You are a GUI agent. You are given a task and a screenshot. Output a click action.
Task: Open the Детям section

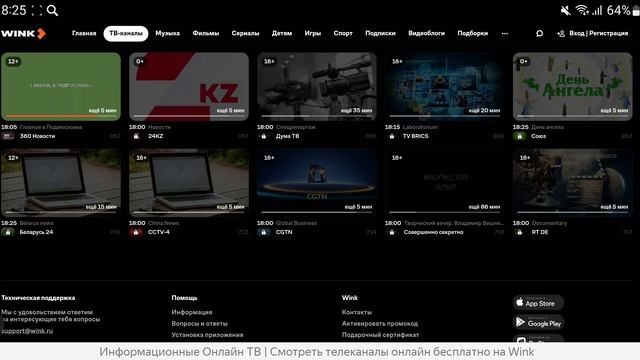(282, 33)
